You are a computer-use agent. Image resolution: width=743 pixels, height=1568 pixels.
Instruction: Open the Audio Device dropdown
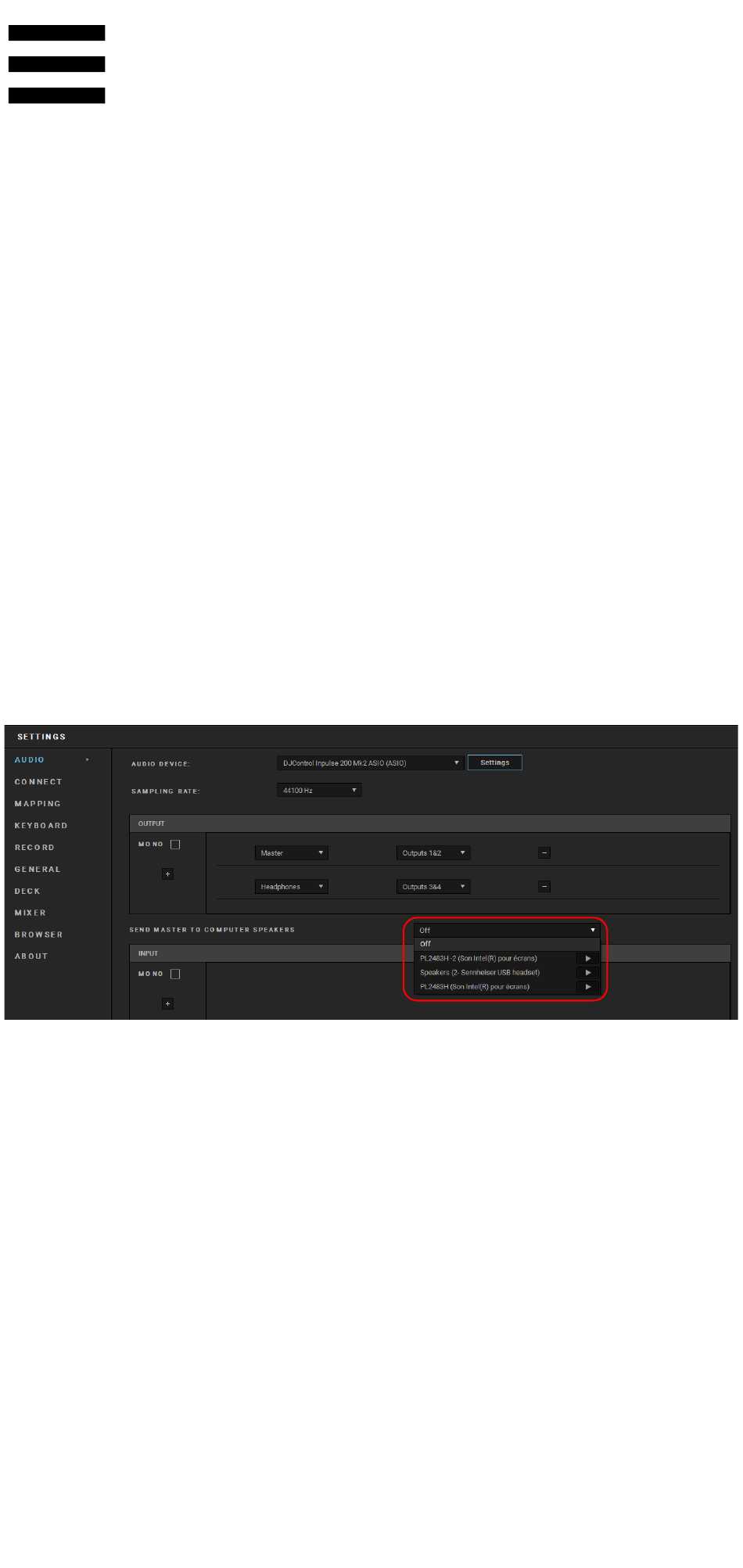click(x=370, y=763)
